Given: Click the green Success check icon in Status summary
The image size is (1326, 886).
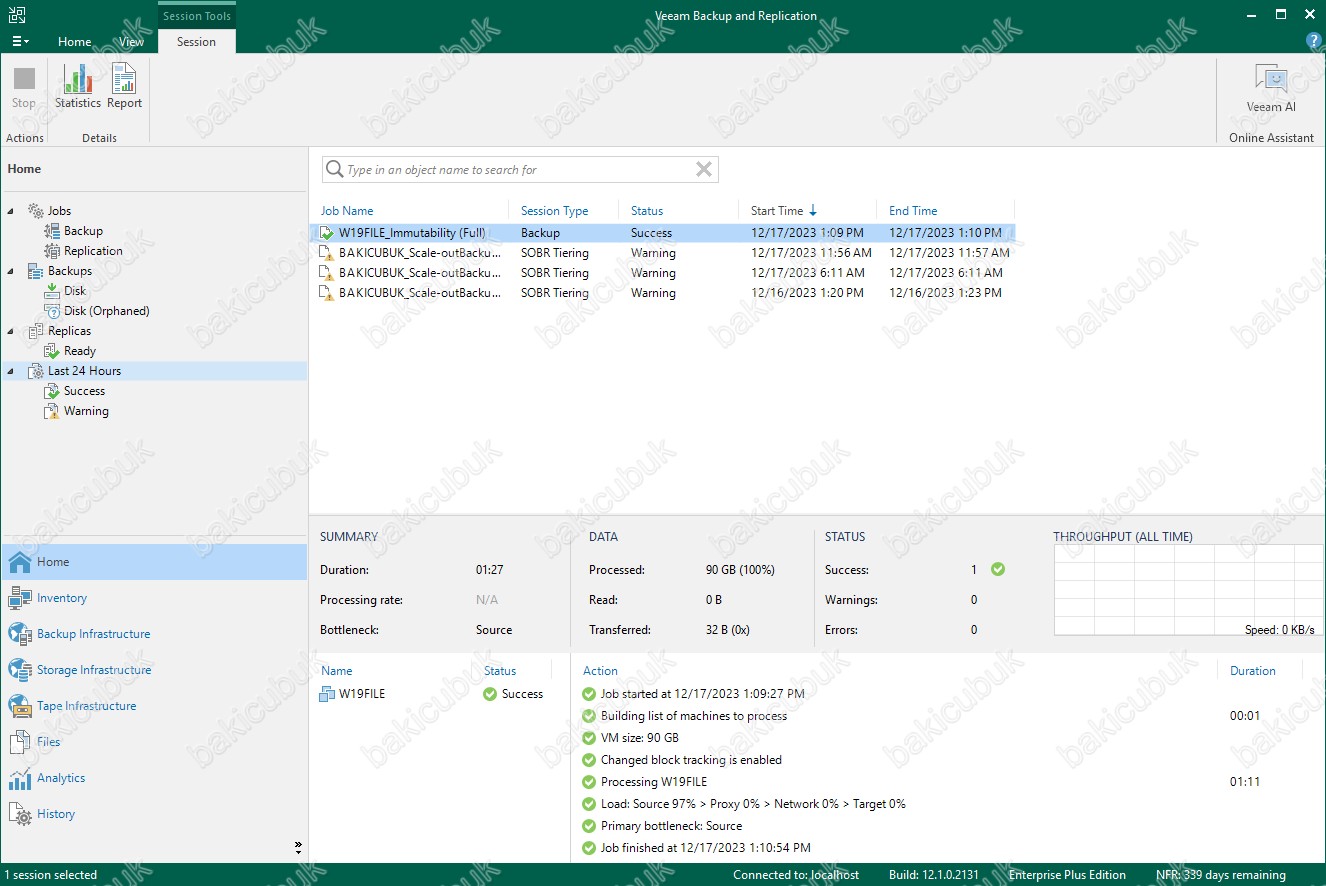Looking at the screenshot, I should coord(997,569).
